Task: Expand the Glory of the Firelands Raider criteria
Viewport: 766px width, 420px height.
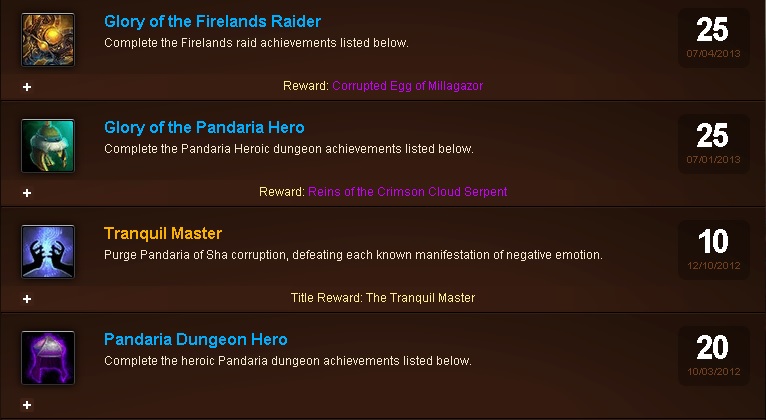Action: (27, 87)
